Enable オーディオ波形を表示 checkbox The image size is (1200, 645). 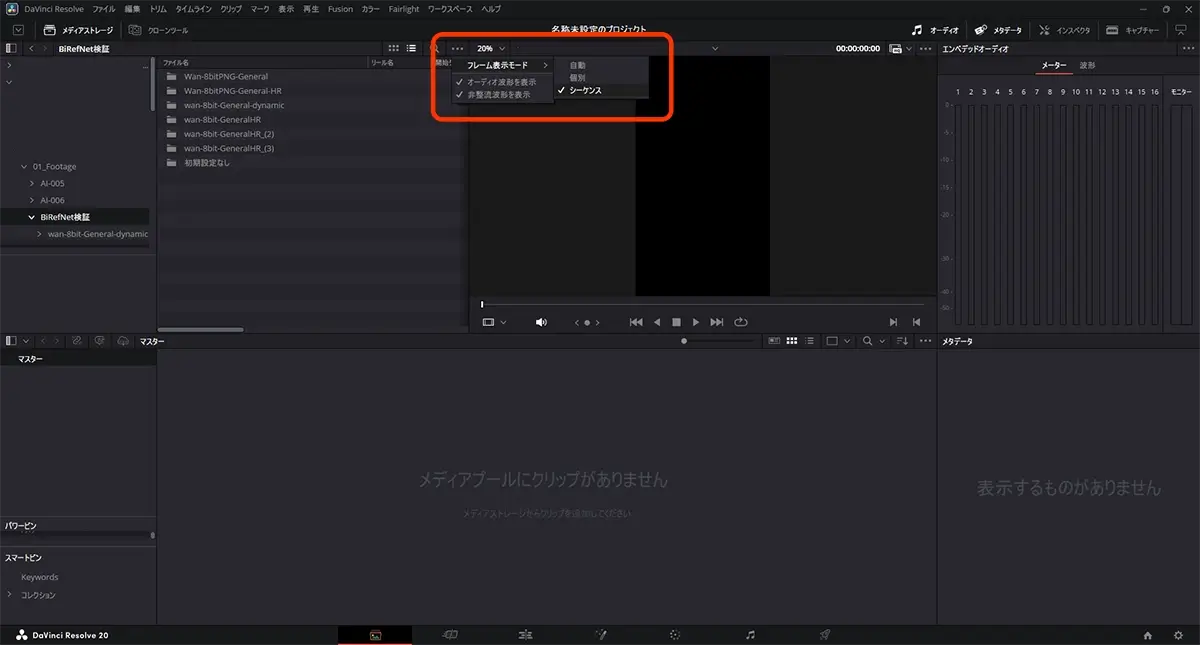[x=503, y=80]
